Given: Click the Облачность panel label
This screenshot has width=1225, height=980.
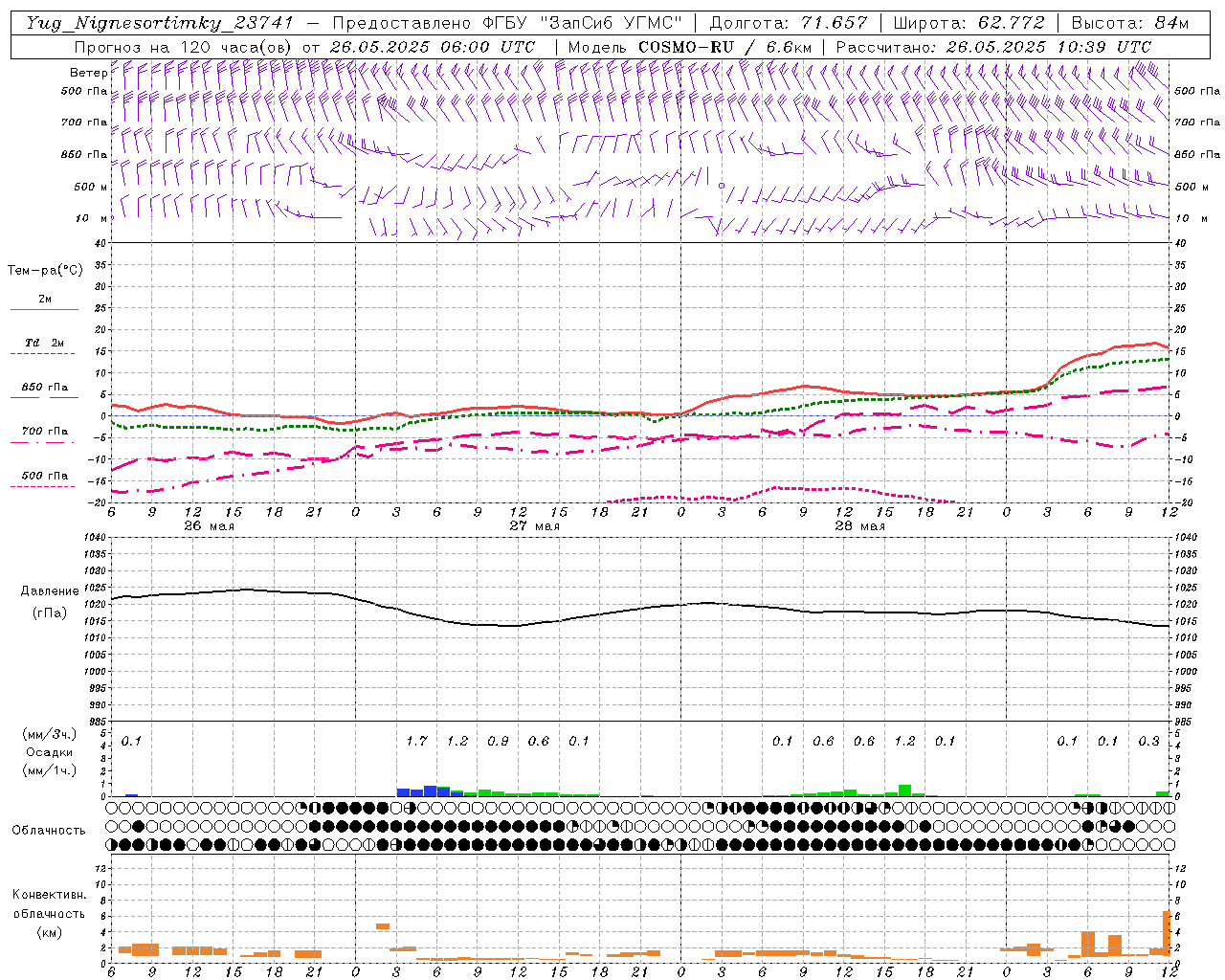Looking at the screenshot, I should pos(49,831).
